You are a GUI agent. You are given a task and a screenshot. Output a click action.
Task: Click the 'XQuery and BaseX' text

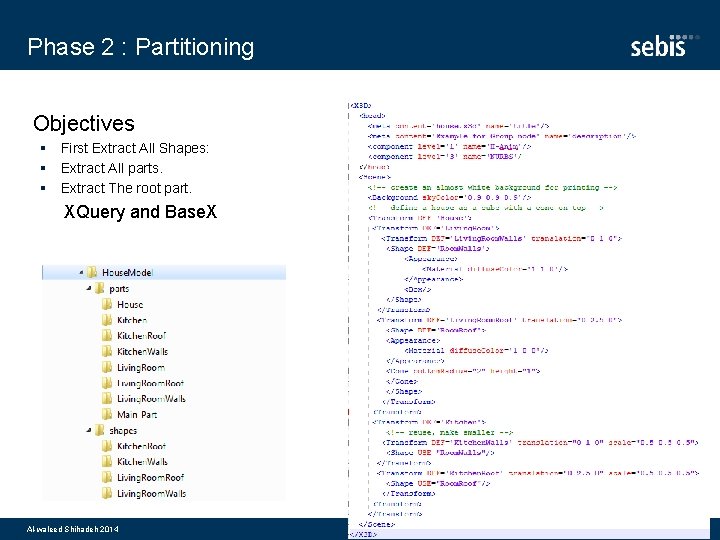point(140,211)
